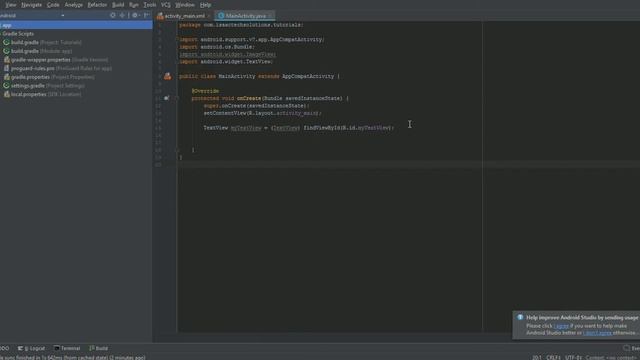
Task: Click the cursor position indicator in status bar
Action: tap(537, 358)
